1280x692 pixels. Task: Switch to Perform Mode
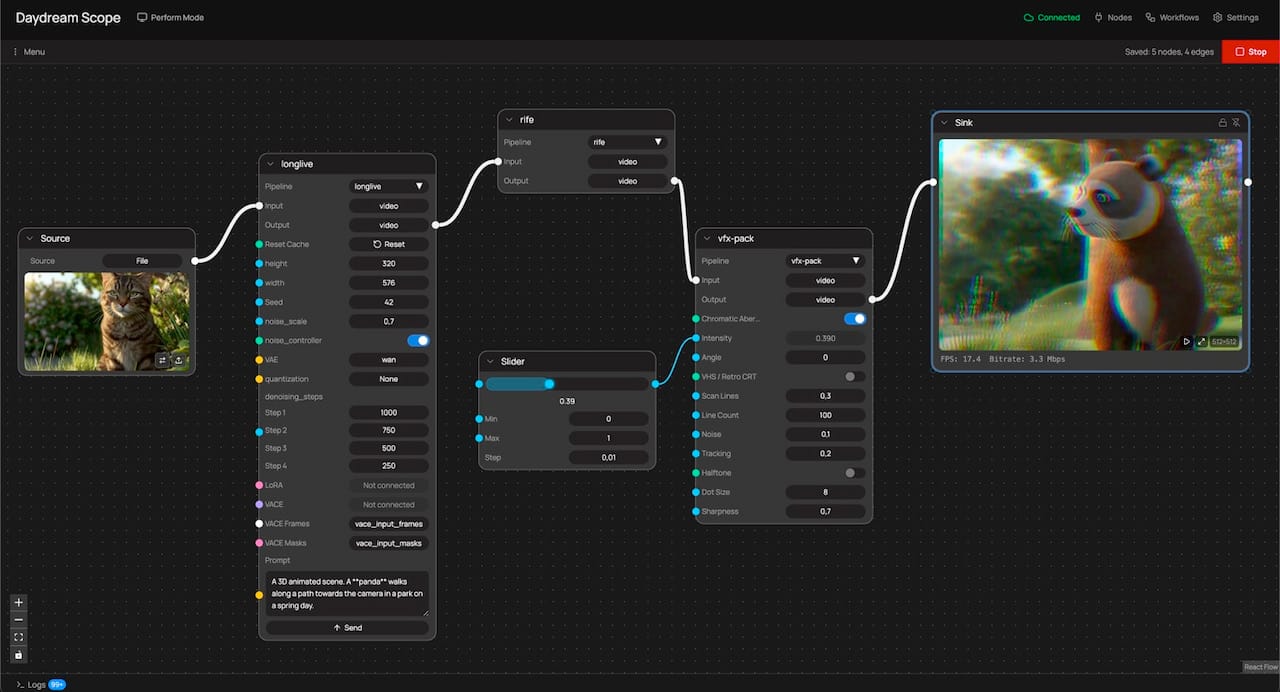click(170, 18)
